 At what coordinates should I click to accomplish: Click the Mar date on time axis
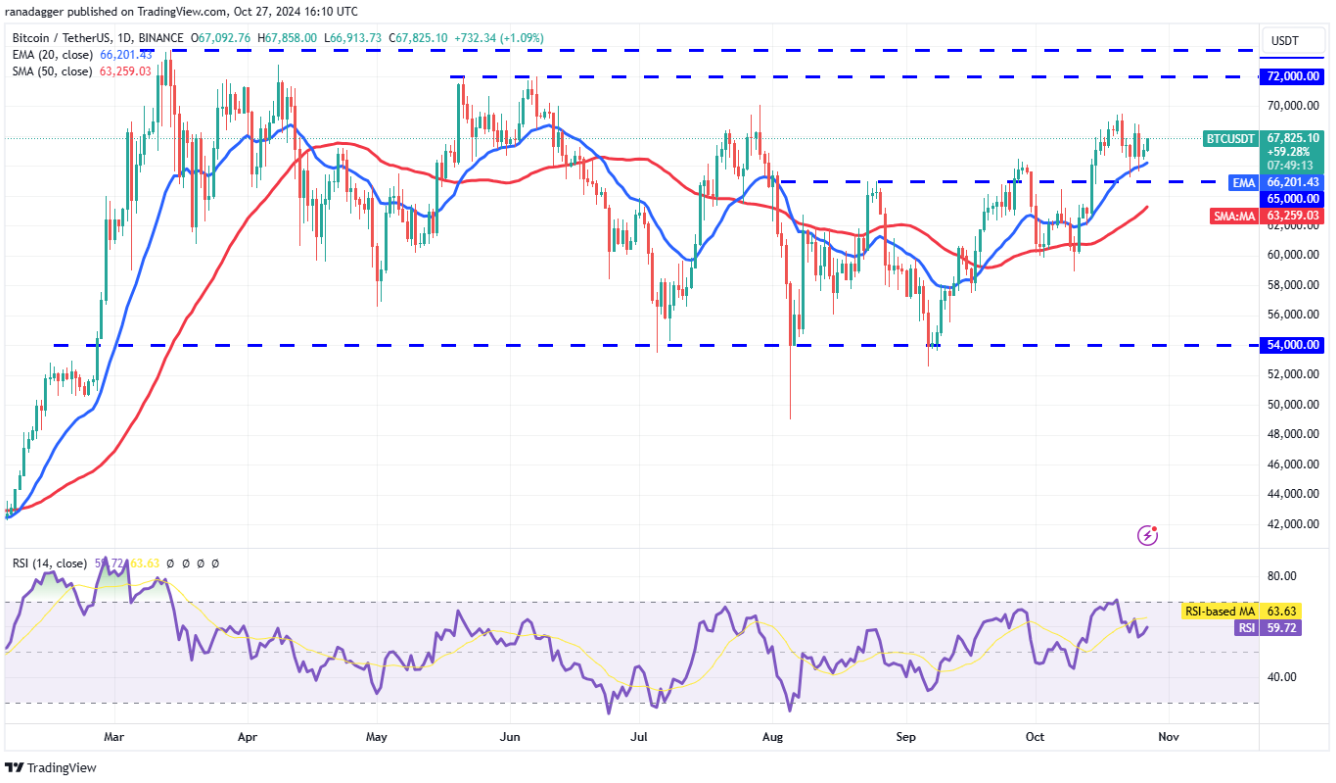[x=114, y=736]
